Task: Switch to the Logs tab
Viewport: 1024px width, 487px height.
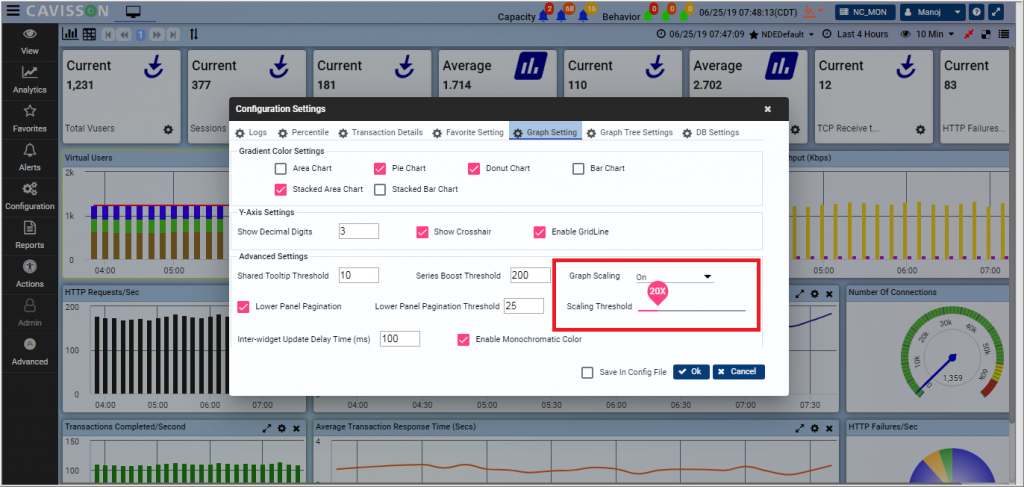Action: 251,133
